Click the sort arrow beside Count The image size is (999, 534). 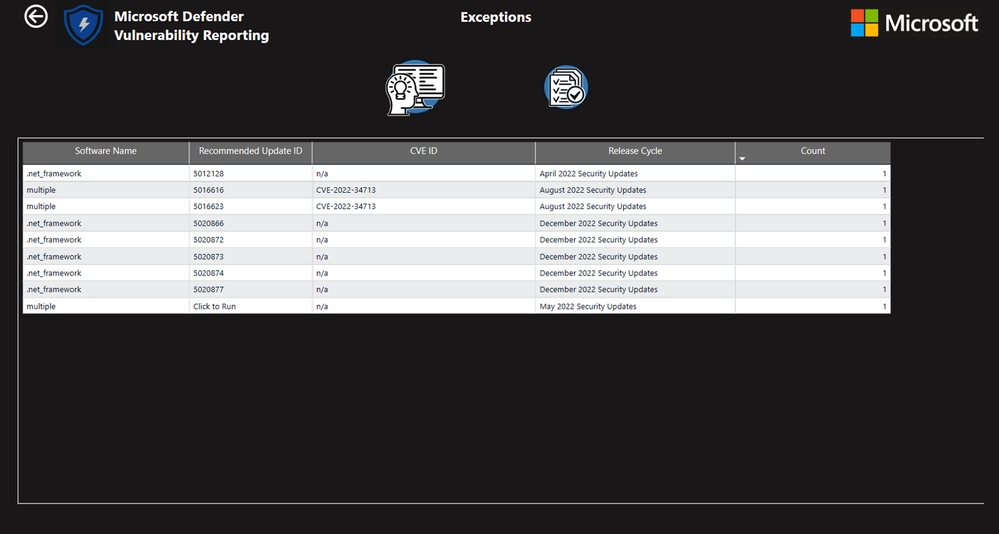(x=742, y=159)
